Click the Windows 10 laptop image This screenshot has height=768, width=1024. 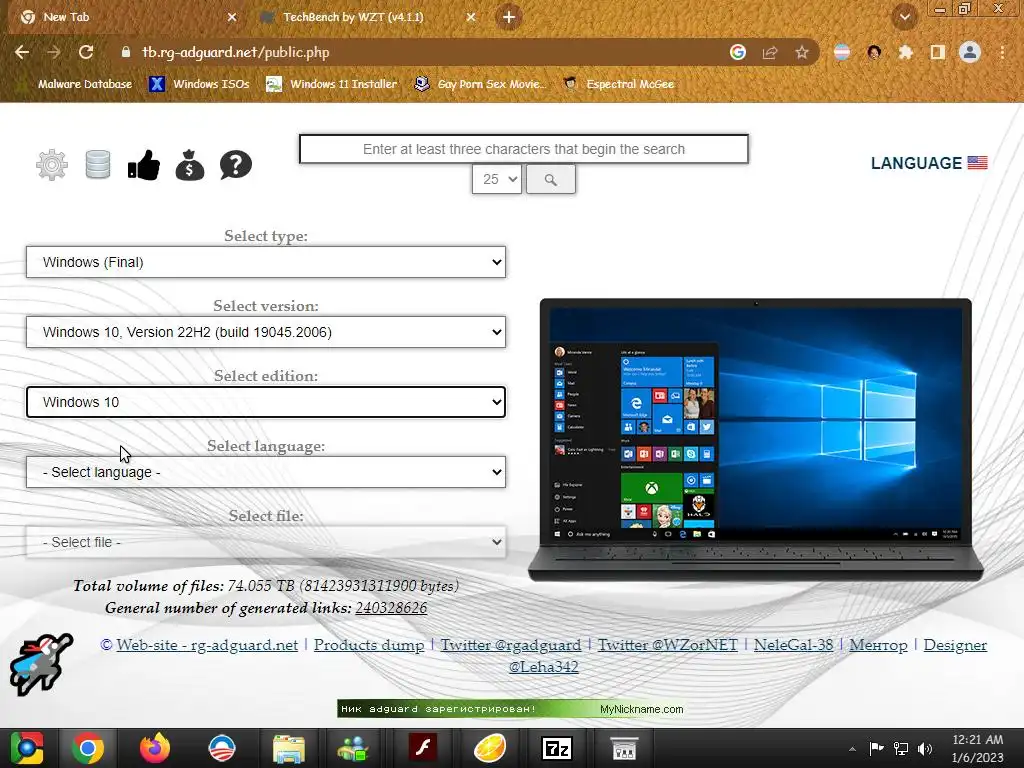coord(756,440)
